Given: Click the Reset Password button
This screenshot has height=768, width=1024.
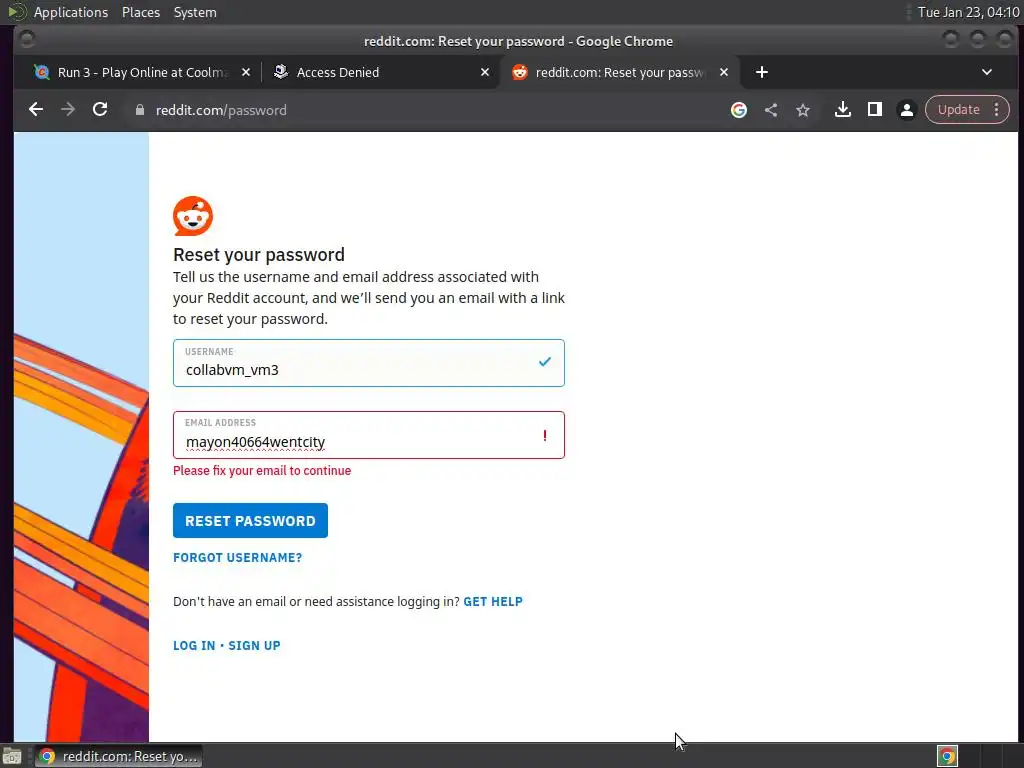Looking at the screenshot, I should tap(250, 520).
